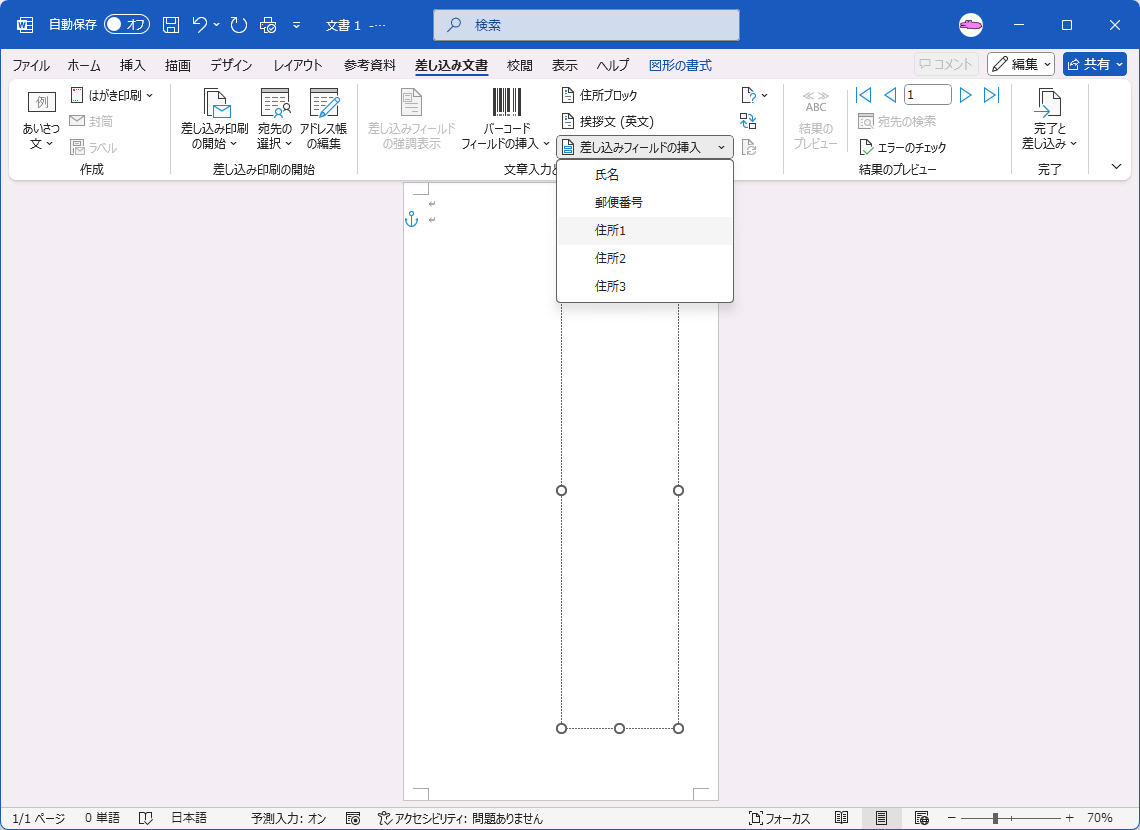Switch to the 挿入 tab
Viewport: 1140px width, 830px height.
tap(132, 65)
